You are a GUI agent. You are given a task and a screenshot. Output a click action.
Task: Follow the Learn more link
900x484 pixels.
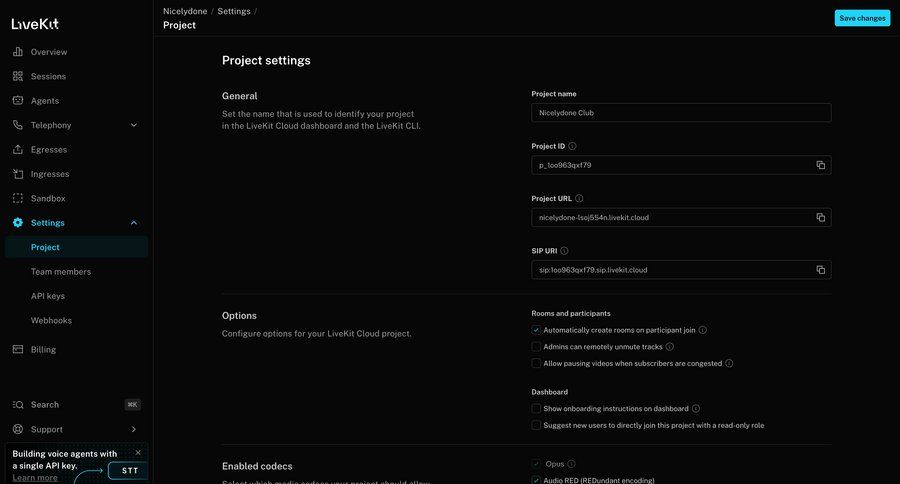pyautogui.click(x=34, y=478)
